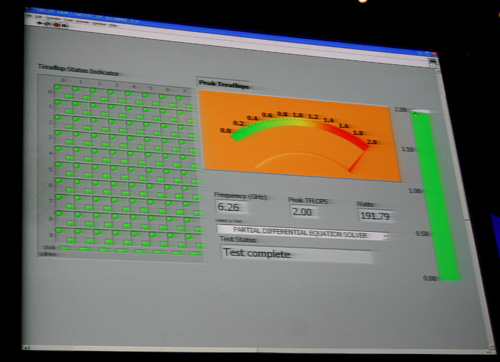Open the Partial Differential Equation Solver dropdown
The width and height of the screenshot is (500, 362).
click(302, 233)
